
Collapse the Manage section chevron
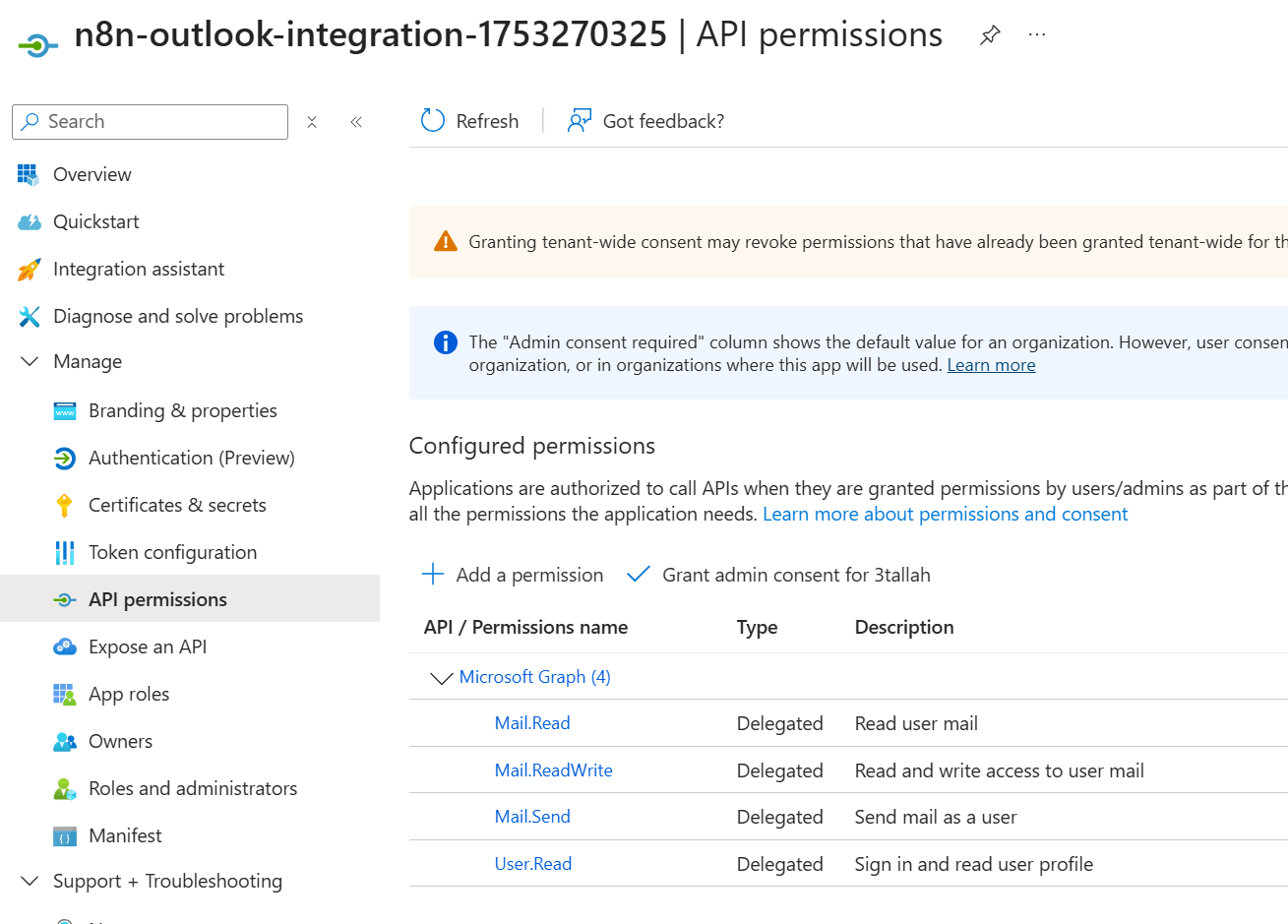click(30, 361)
